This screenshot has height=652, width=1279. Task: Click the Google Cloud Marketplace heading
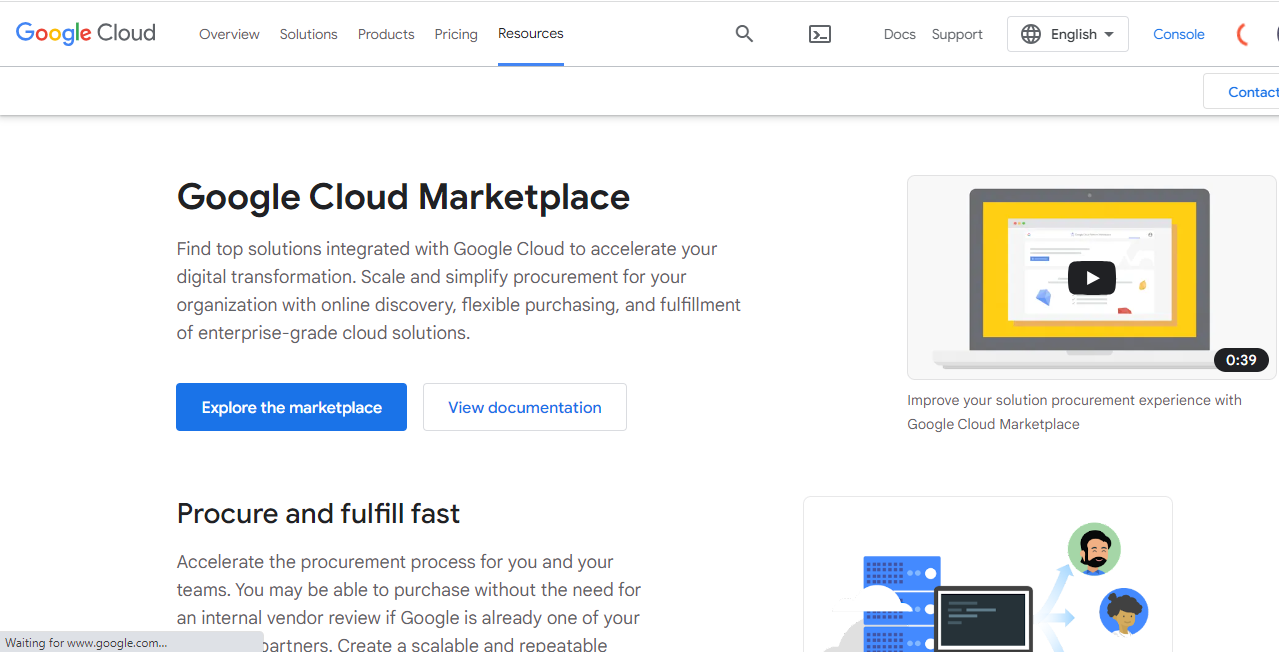[403, 197]
